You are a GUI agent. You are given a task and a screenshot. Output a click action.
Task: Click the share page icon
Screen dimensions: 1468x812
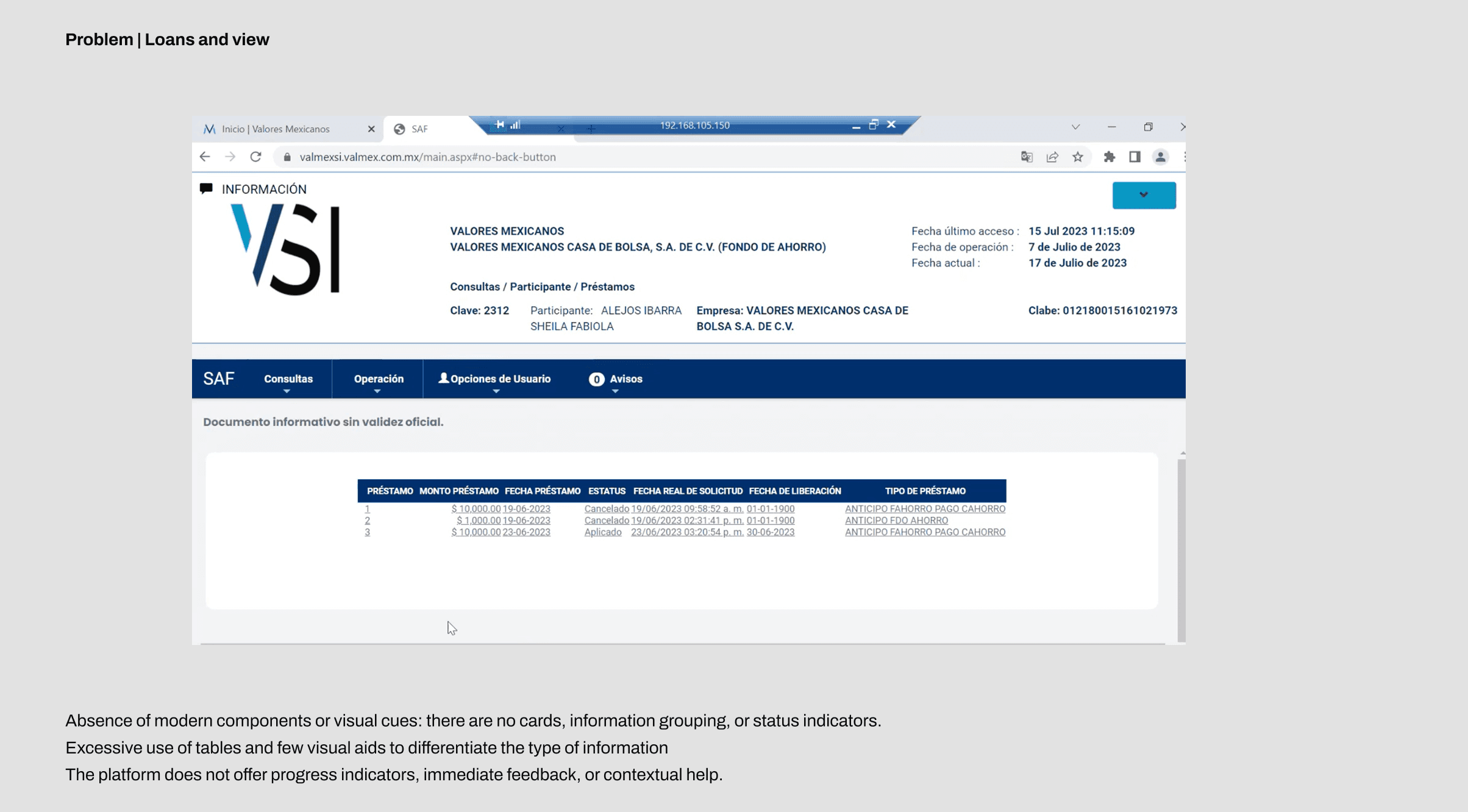(1052, 157)
